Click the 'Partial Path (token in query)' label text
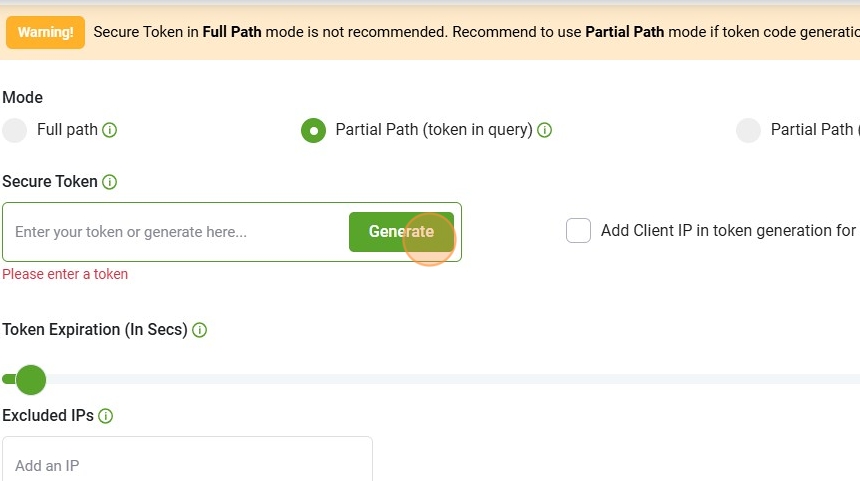Viewport: 860px width, 481px height. [433, 130]
